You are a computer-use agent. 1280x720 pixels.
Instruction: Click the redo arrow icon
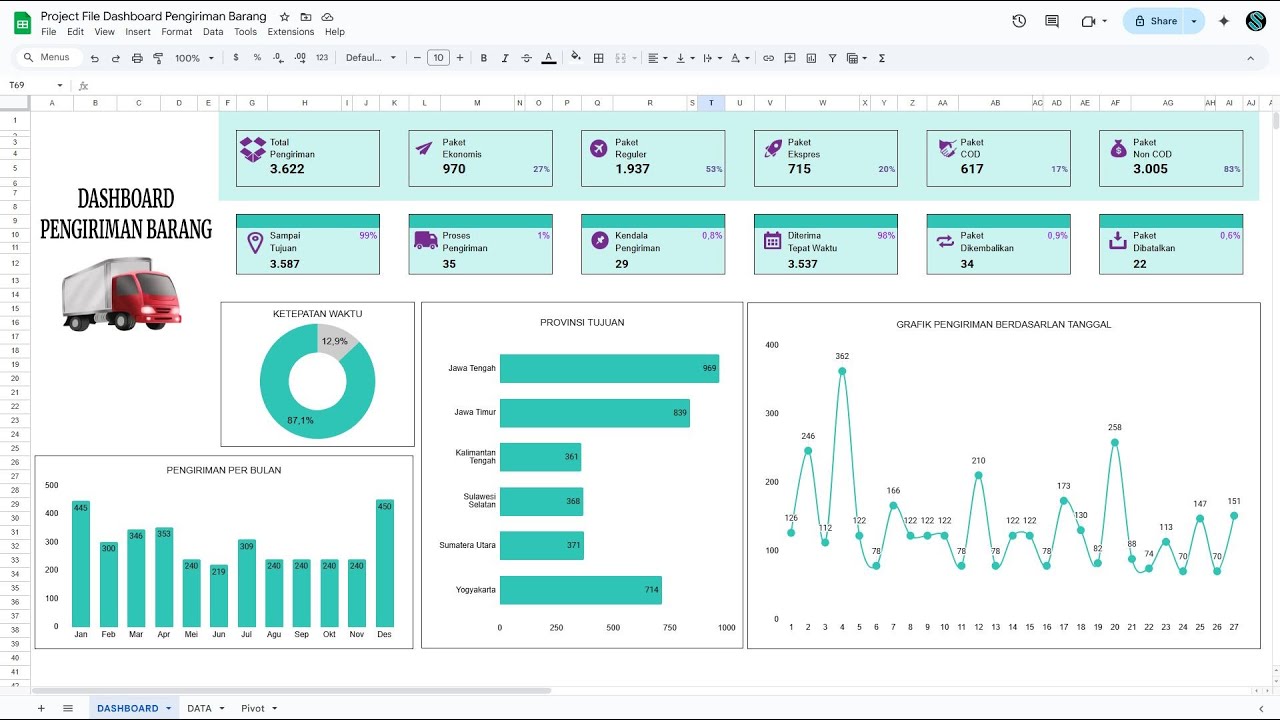116,58
